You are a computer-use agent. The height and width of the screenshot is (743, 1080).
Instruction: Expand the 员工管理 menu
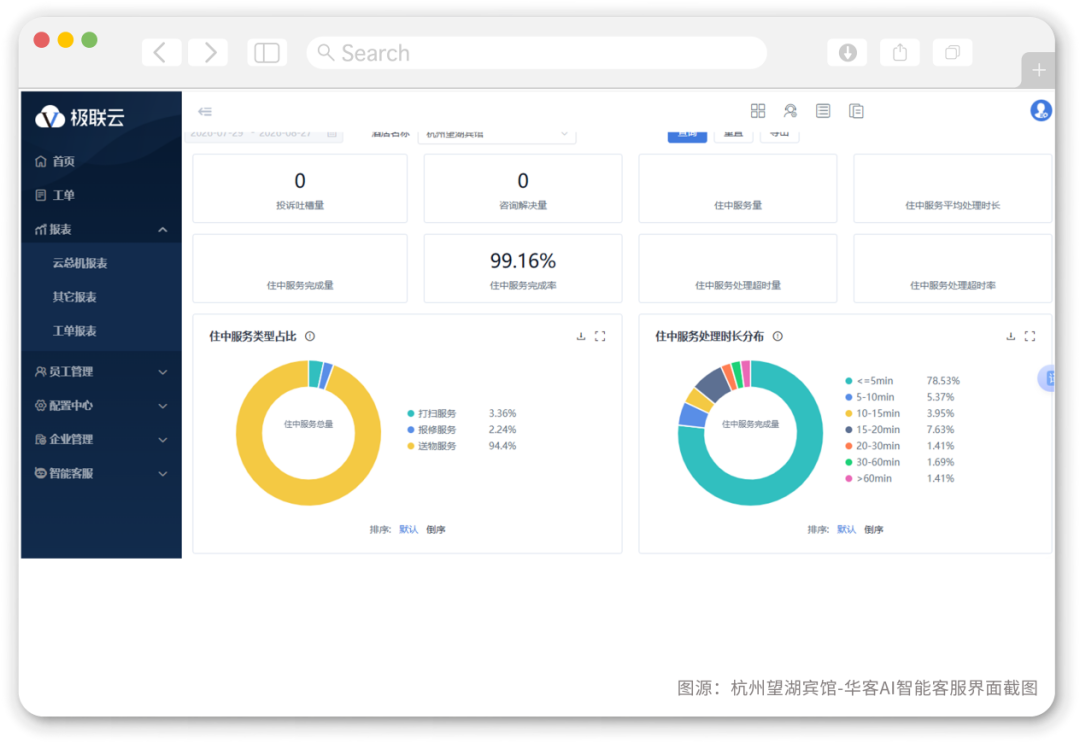pos(101,372)
